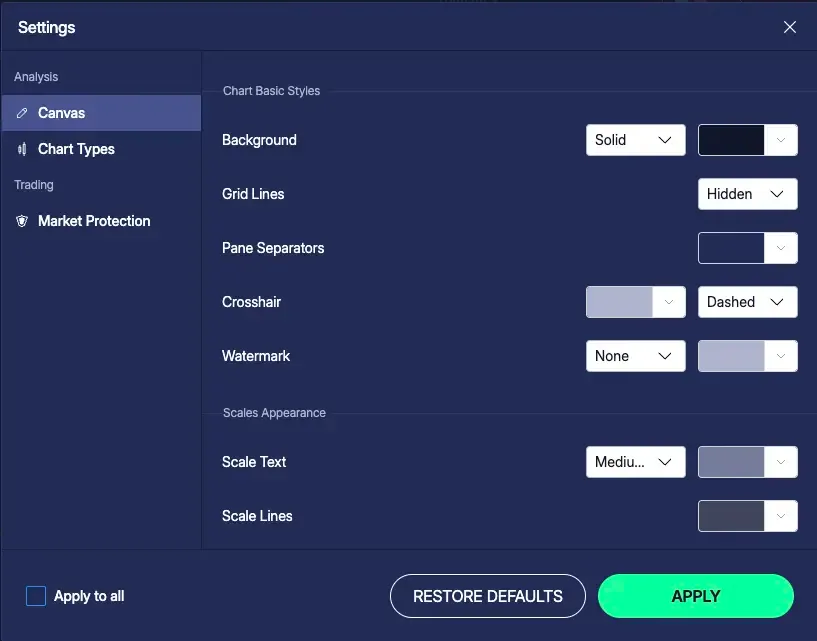Open the Watermark None dropdown
The height and width of the screenshot is (641, 817).
click(635, 356)
